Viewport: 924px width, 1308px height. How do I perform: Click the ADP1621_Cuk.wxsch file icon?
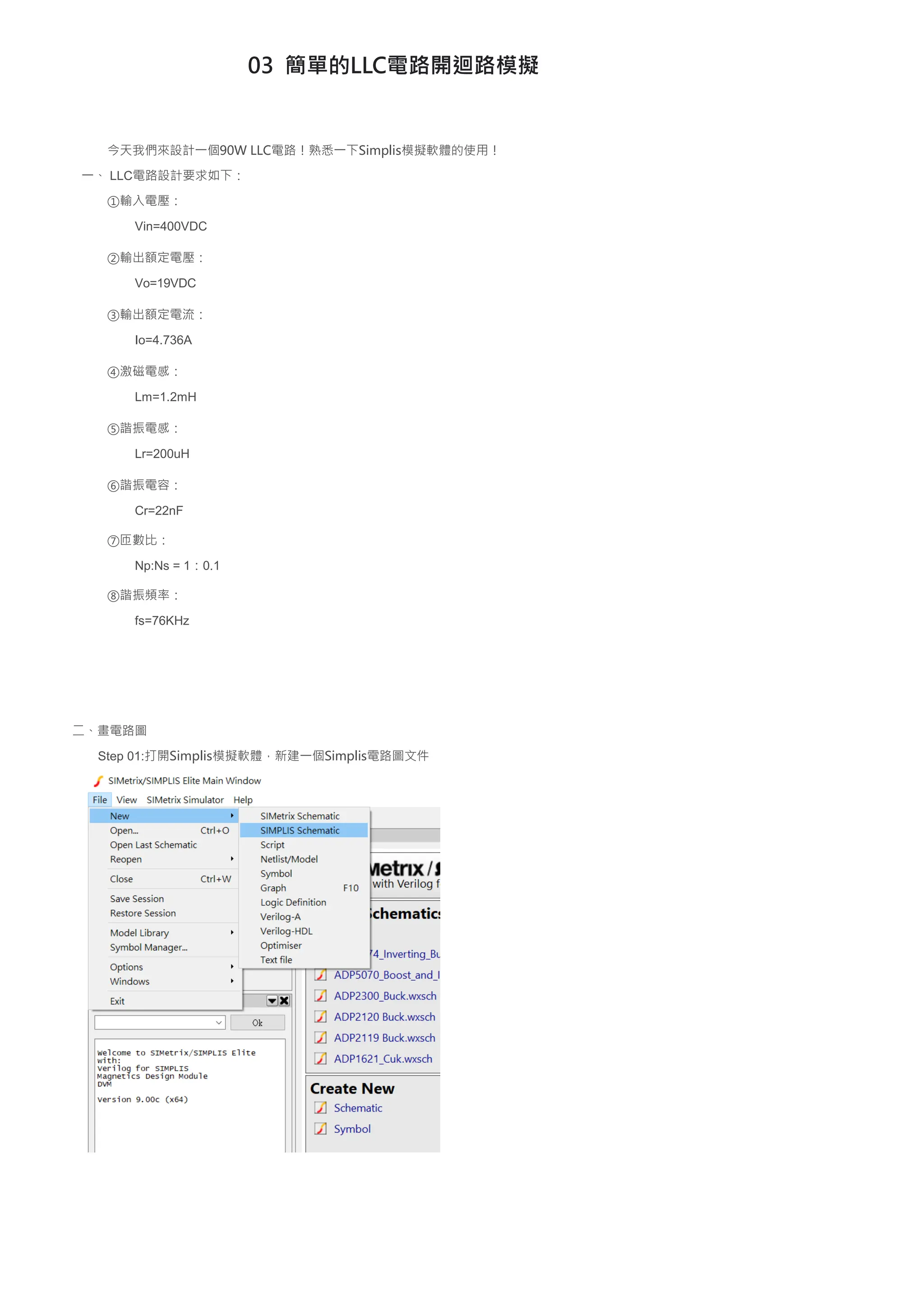coord(320,1058)
